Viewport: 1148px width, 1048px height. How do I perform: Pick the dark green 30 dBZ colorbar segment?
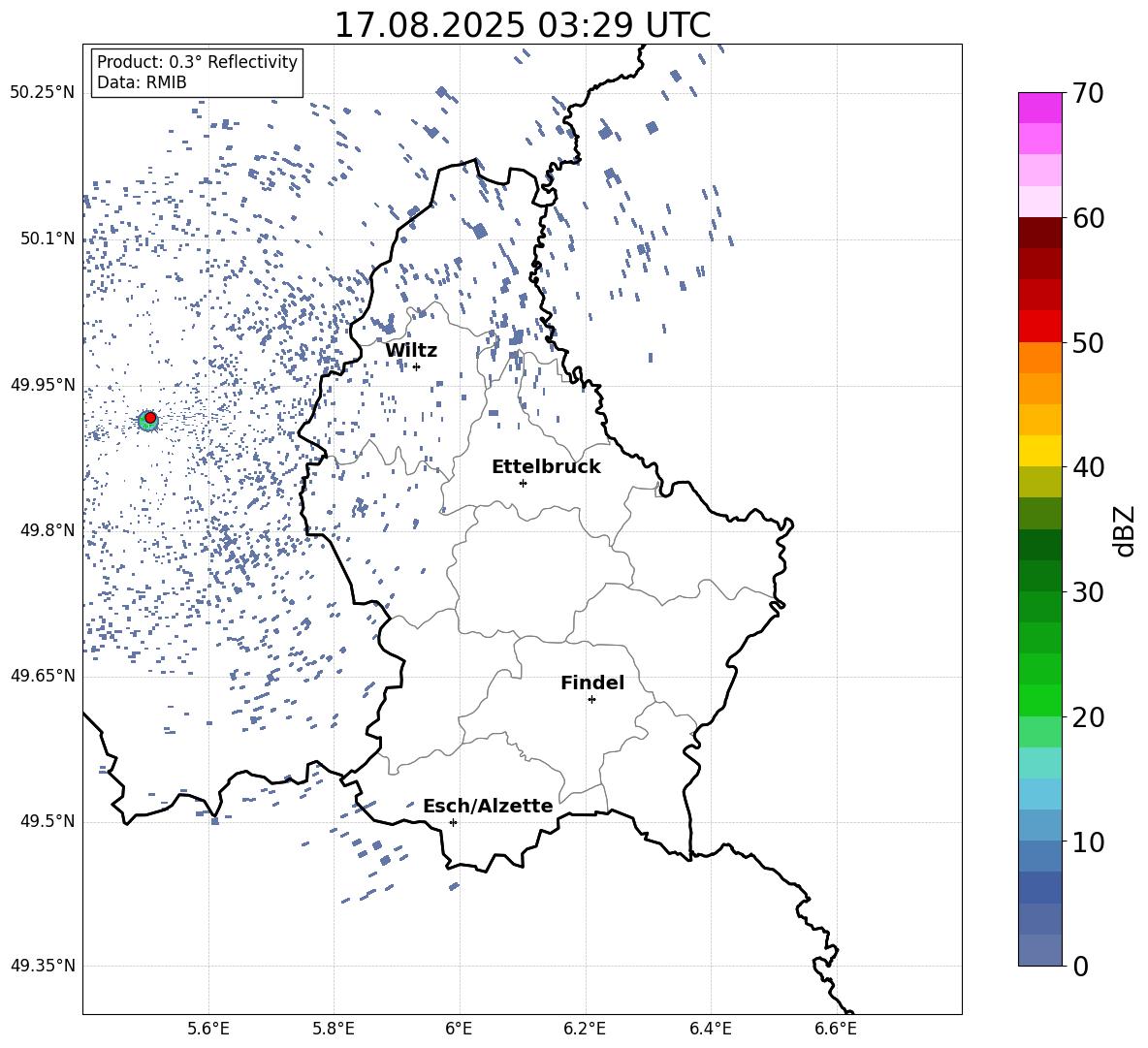(x=1040, y=576)
